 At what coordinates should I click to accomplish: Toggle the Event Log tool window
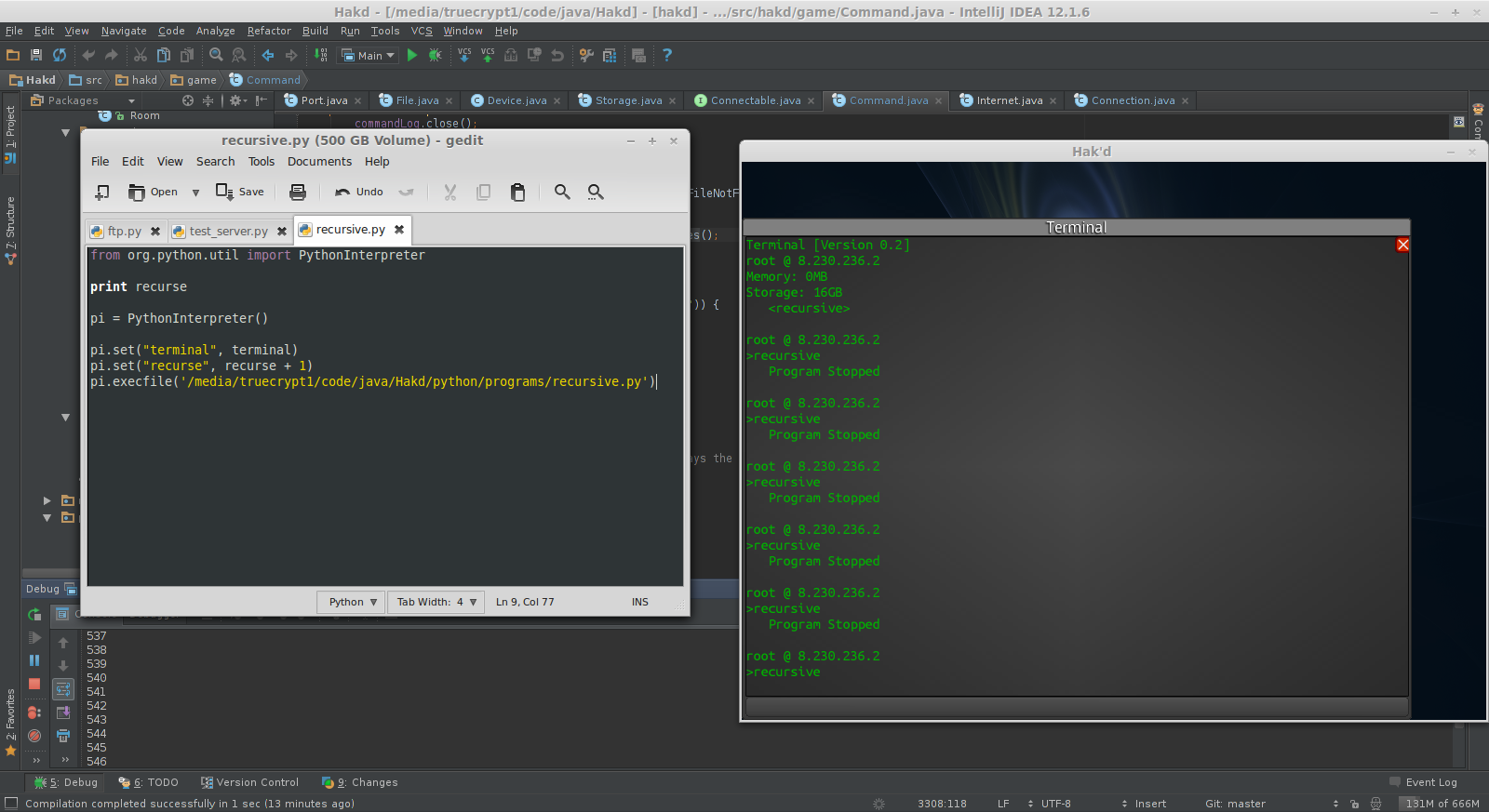click(1423, 782)
